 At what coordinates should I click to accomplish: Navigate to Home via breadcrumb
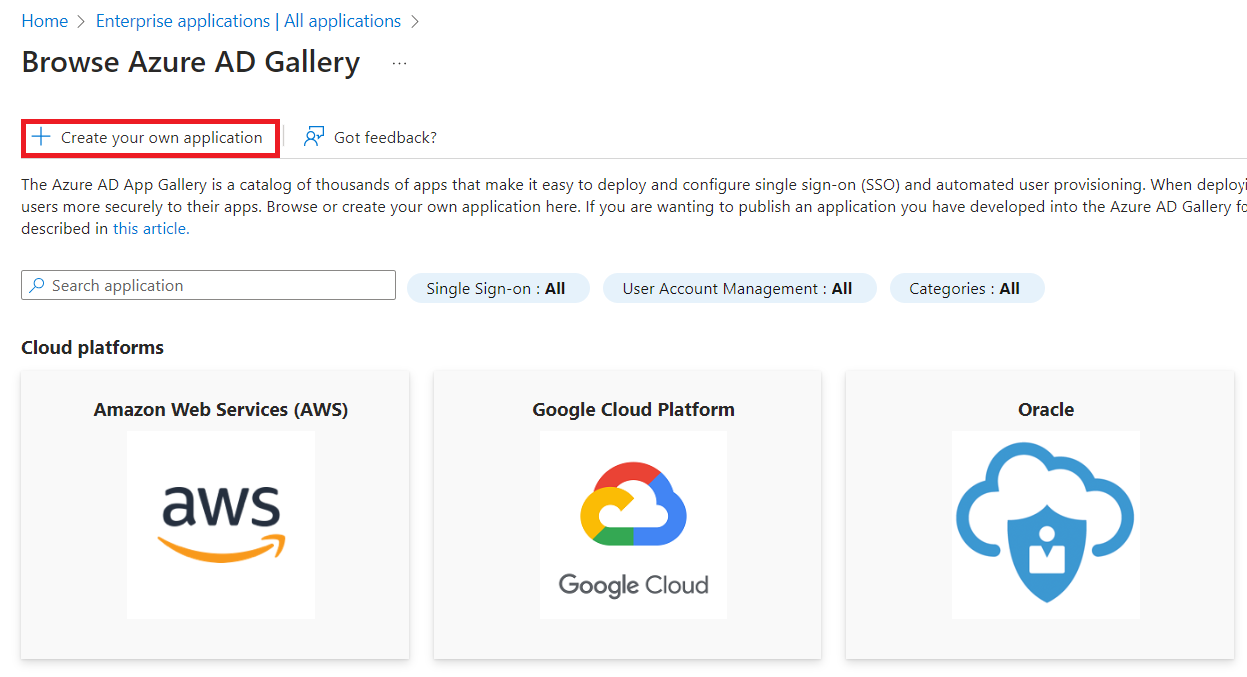click(44, 20)
